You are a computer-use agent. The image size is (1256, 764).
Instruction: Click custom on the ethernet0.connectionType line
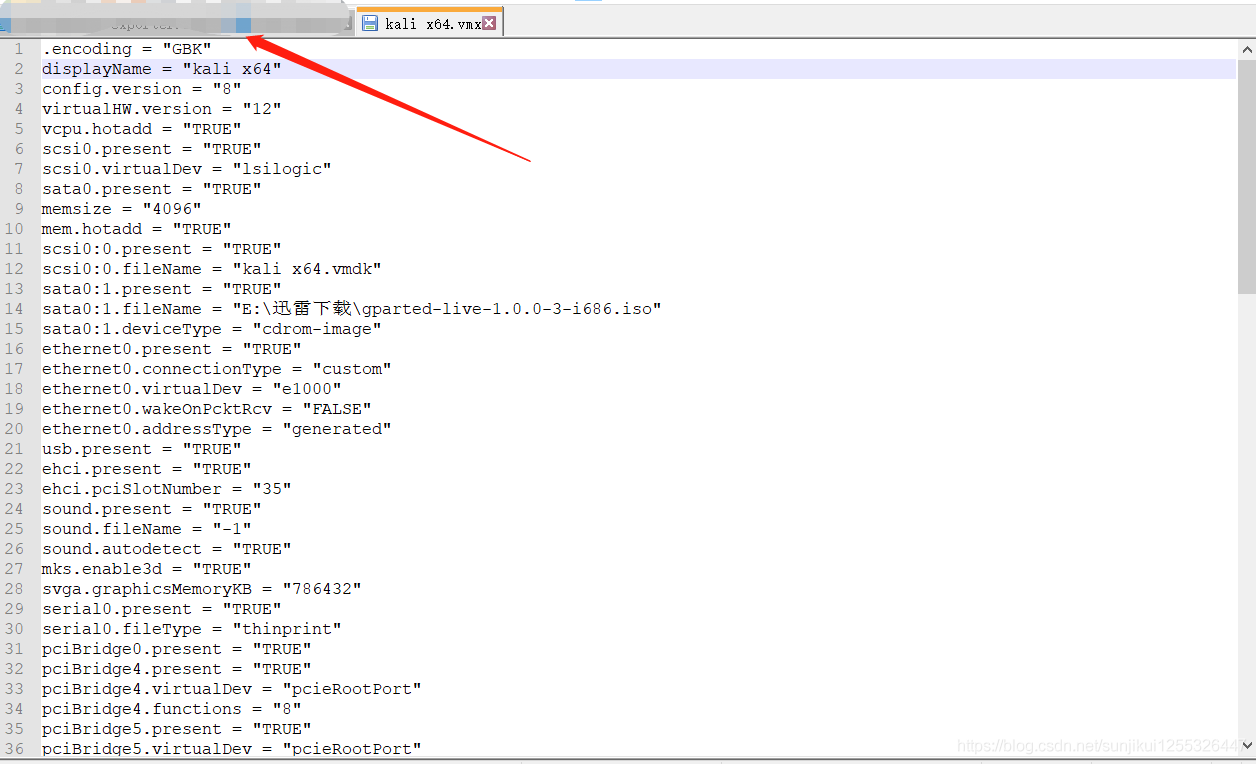353,368
